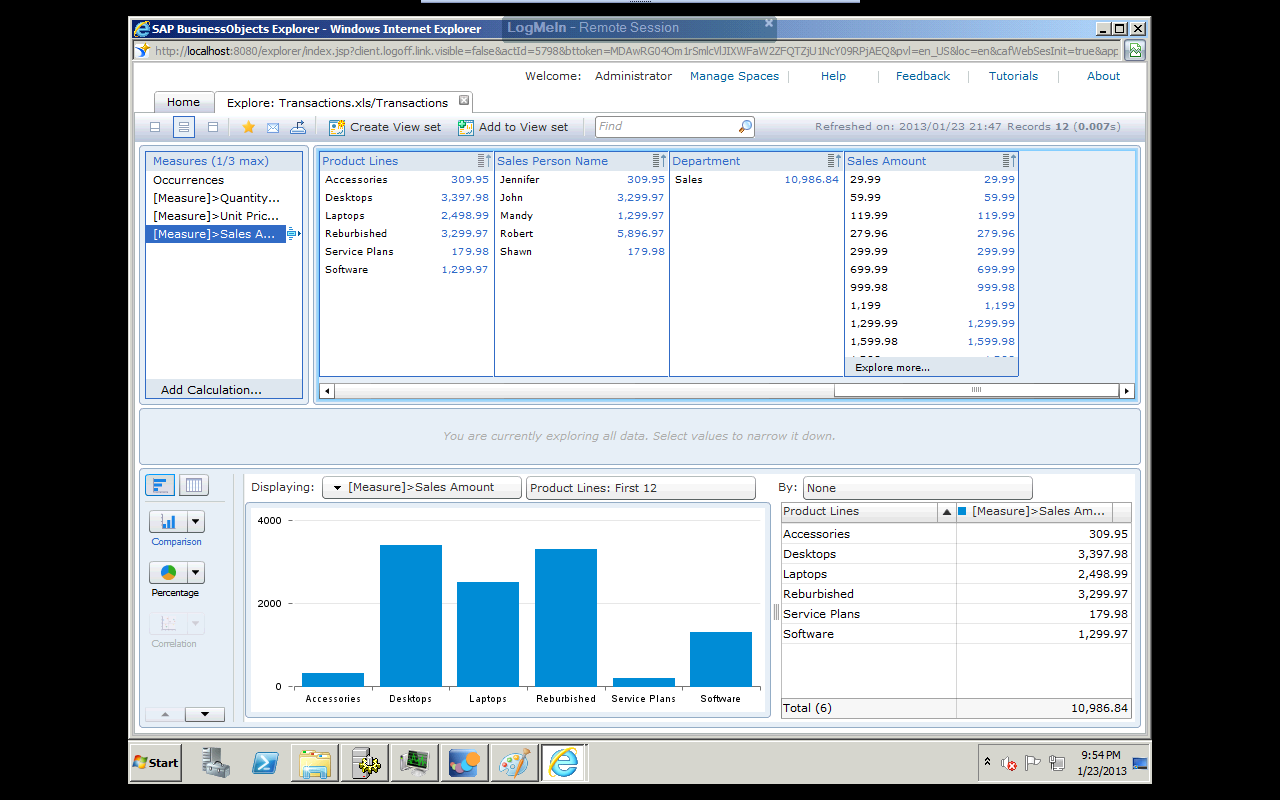Screen dimensions: 1280x800
Task: Click the About link
Action: (1104, 76)
